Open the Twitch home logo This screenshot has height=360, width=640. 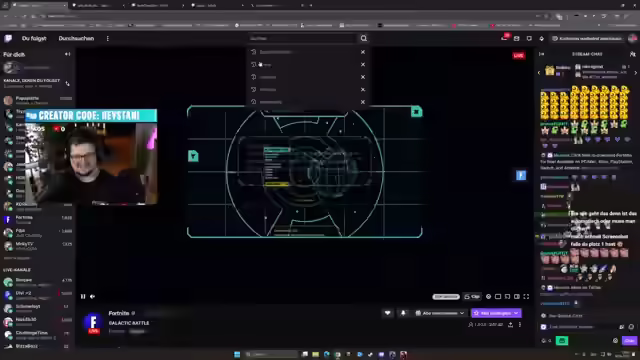(x=8, y=38)
